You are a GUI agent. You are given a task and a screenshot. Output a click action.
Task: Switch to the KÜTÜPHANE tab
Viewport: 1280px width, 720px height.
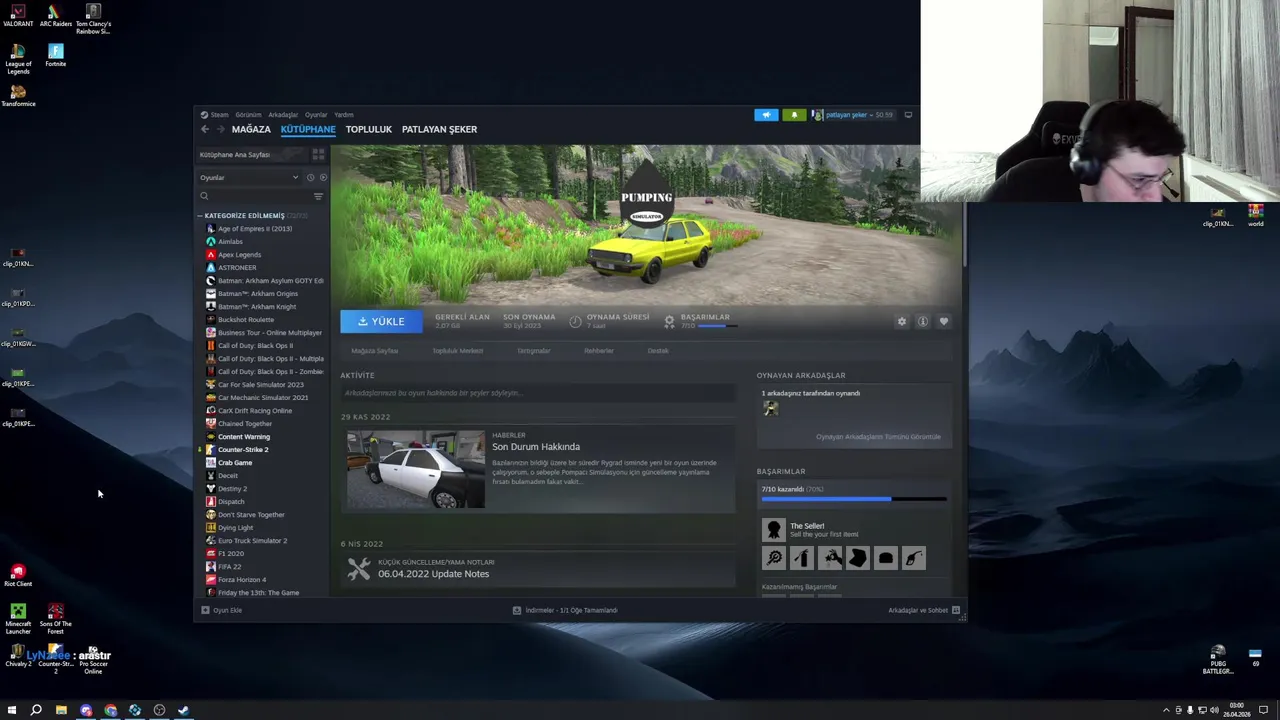(308, 129)
